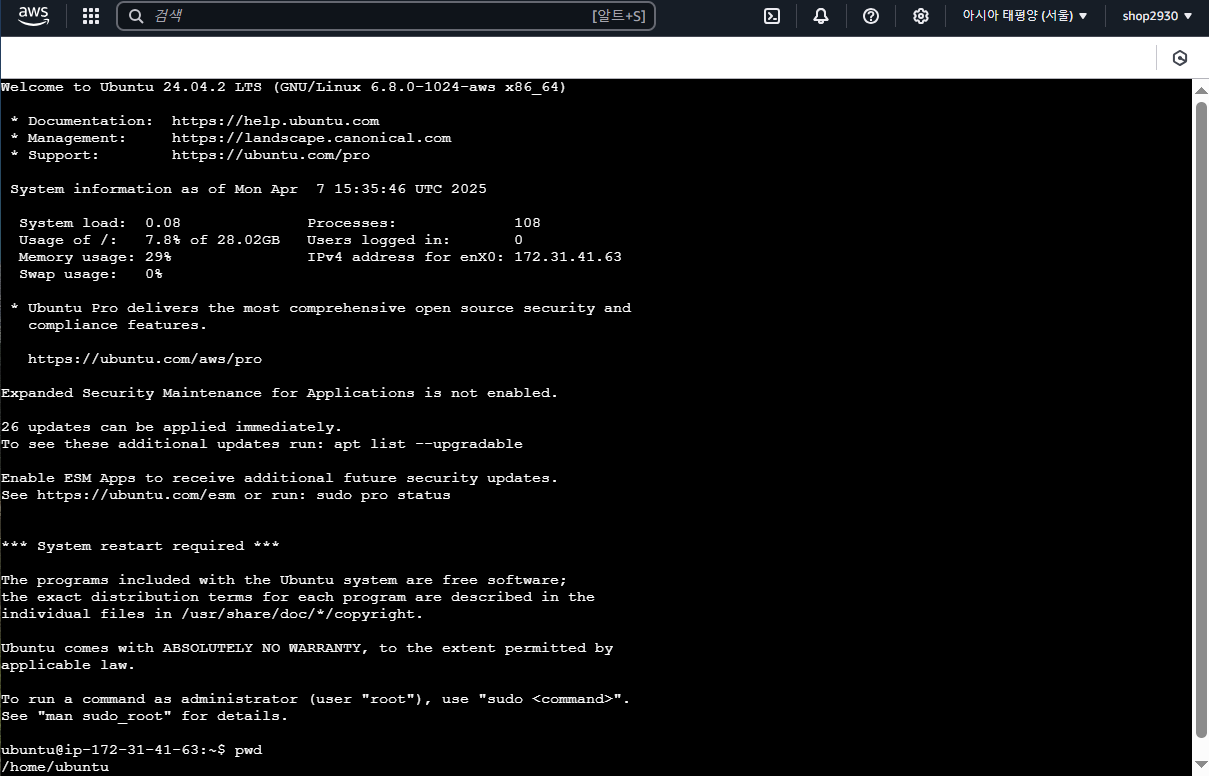Click the /home/ubuntu output line
Screen dimensions: 1209x776
(55, 767)
